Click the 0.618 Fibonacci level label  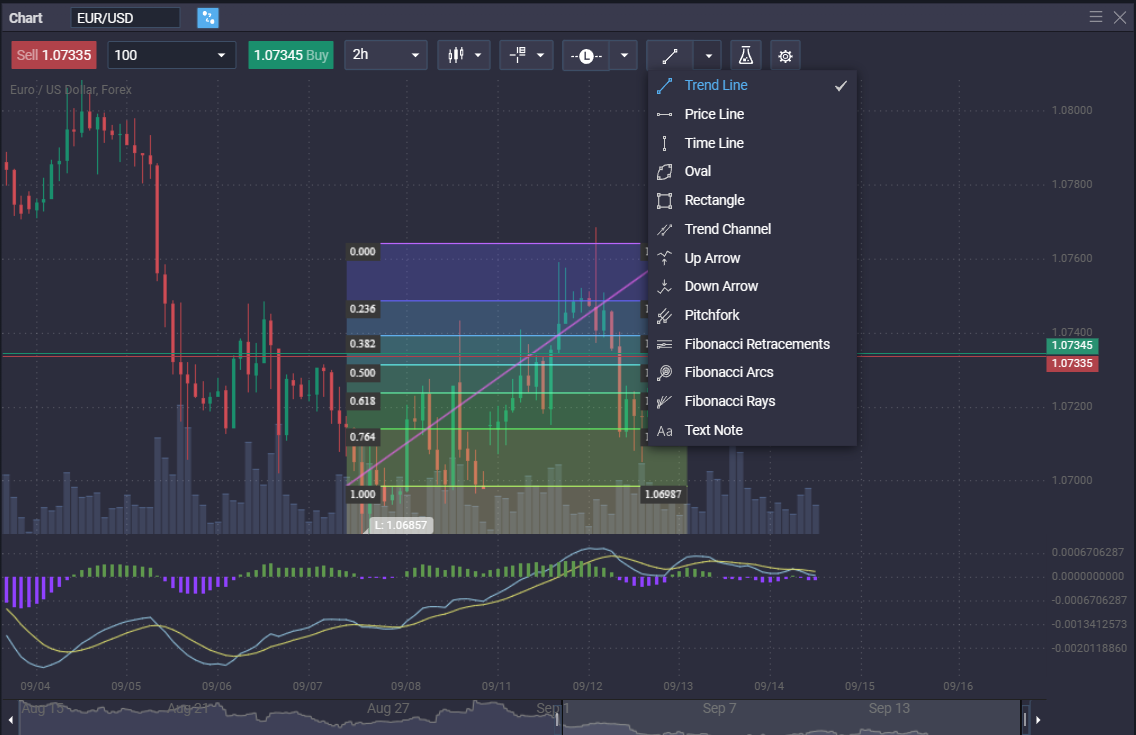362,401
